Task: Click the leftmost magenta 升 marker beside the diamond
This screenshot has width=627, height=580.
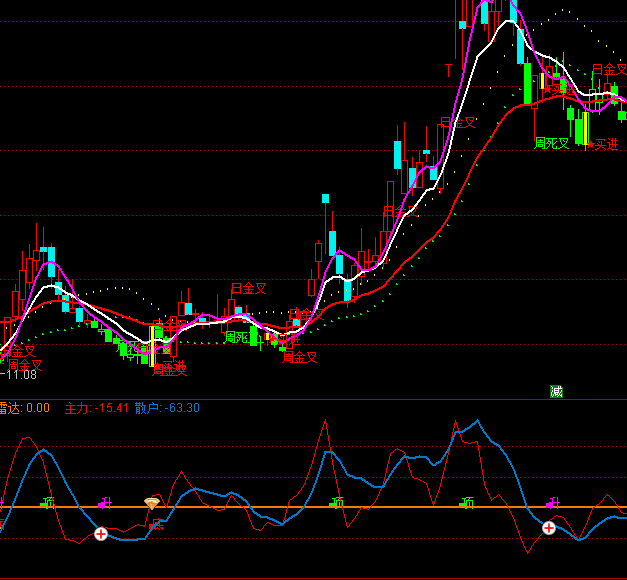Action: (106, 502)
